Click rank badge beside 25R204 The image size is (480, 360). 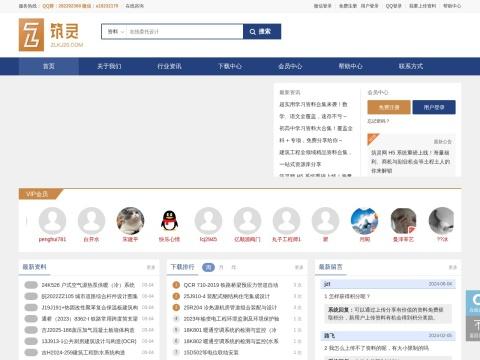point(176,307)
